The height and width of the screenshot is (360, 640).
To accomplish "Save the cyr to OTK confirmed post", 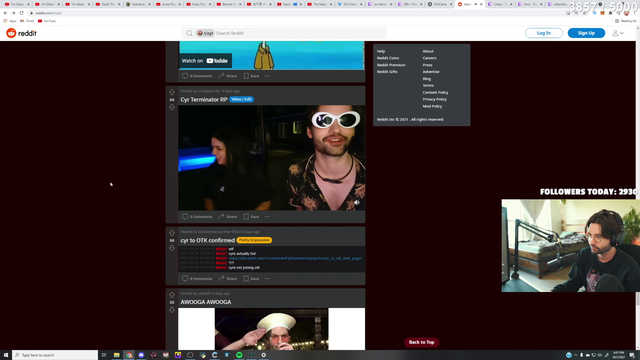I will pos(251,279).
